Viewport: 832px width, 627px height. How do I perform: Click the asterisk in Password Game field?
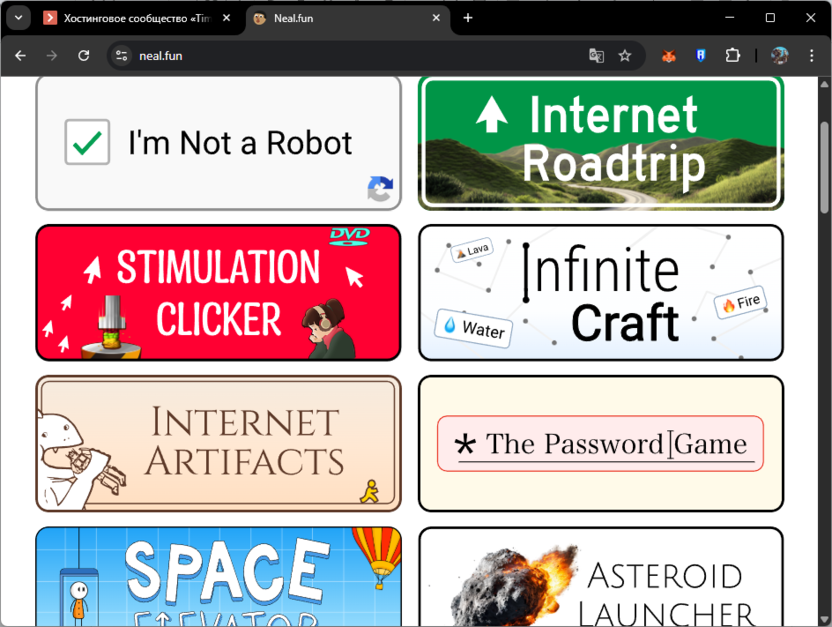click(464, 445)
